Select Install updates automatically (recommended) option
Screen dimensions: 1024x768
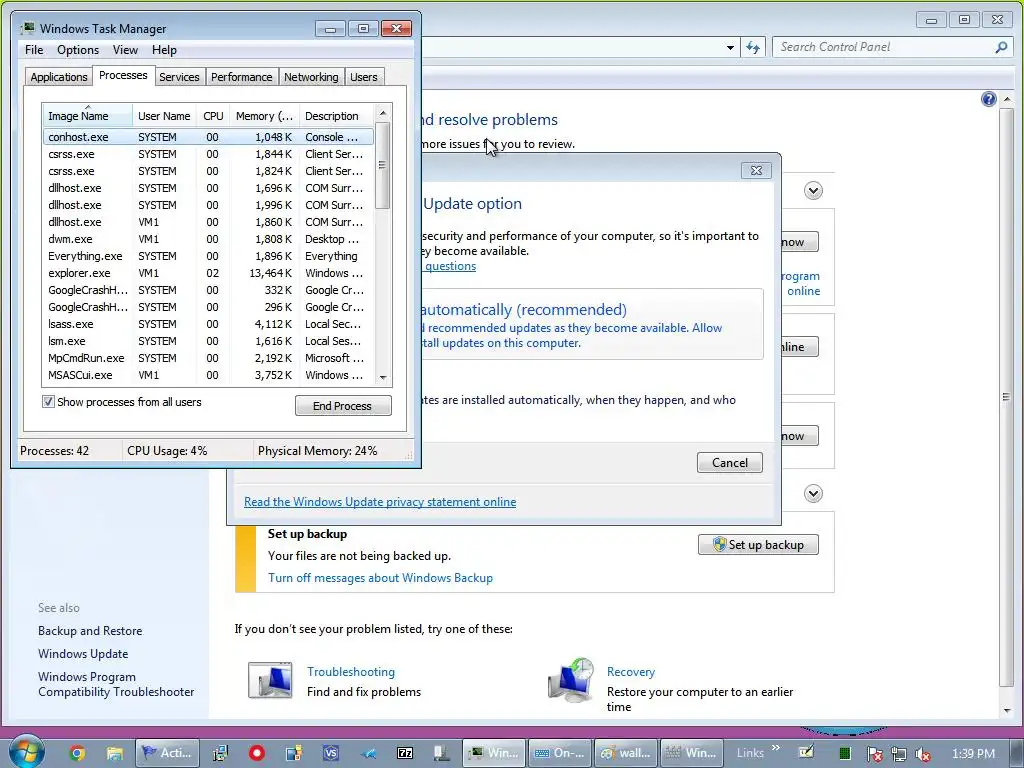click(591, 324)
